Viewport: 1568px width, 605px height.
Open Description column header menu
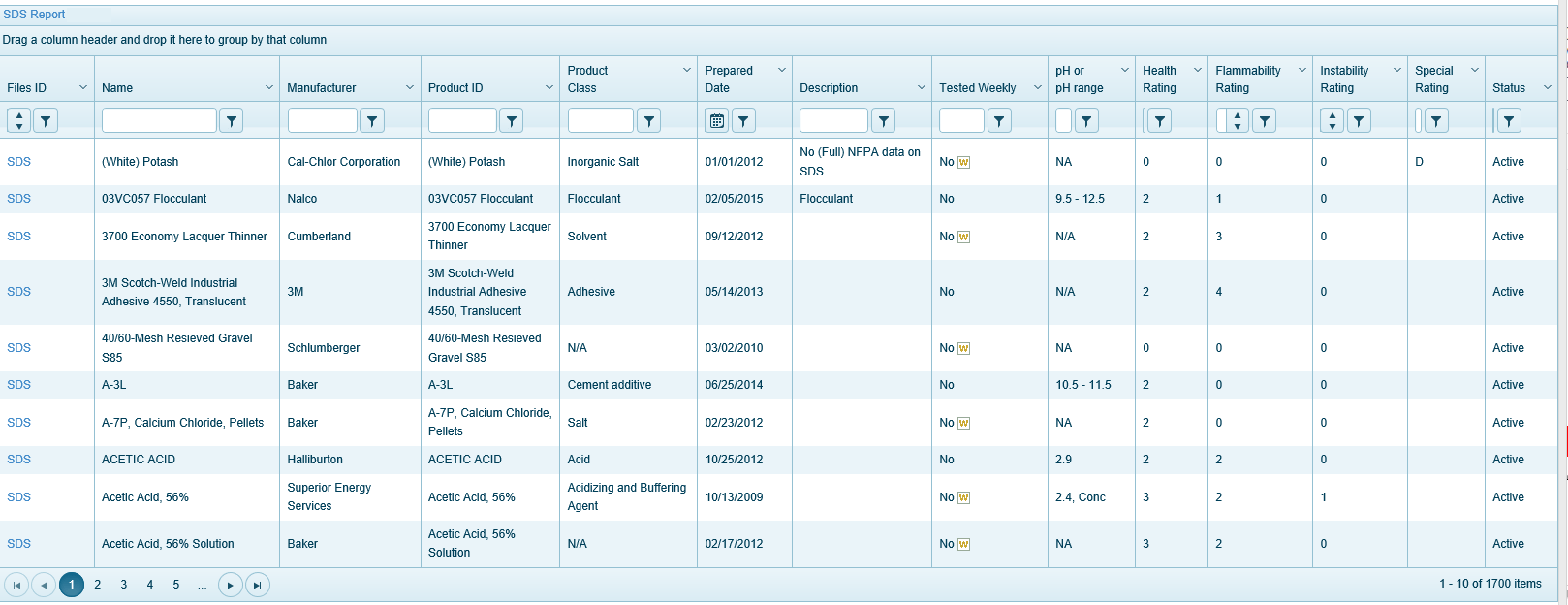922,87
